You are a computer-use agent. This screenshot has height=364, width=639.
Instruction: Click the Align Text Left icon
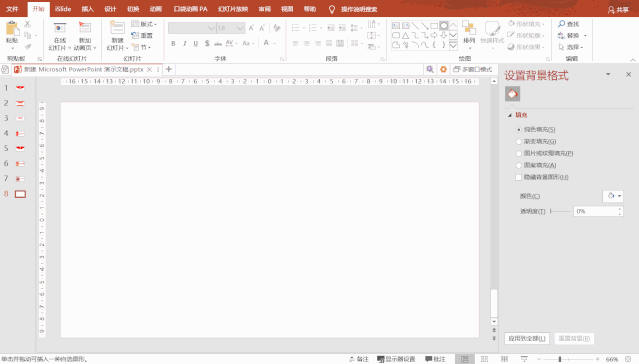295,43
